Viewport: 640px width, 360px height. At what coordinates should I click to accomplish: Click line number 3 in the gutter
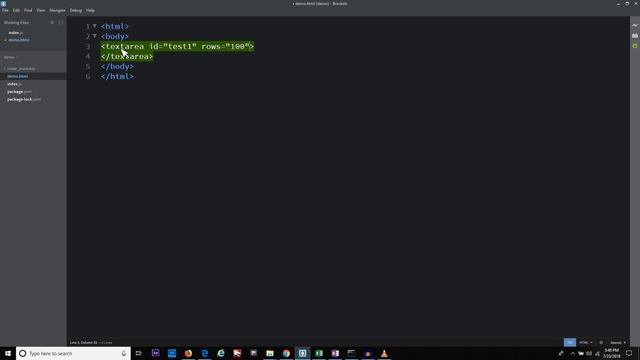click(88, 47)
